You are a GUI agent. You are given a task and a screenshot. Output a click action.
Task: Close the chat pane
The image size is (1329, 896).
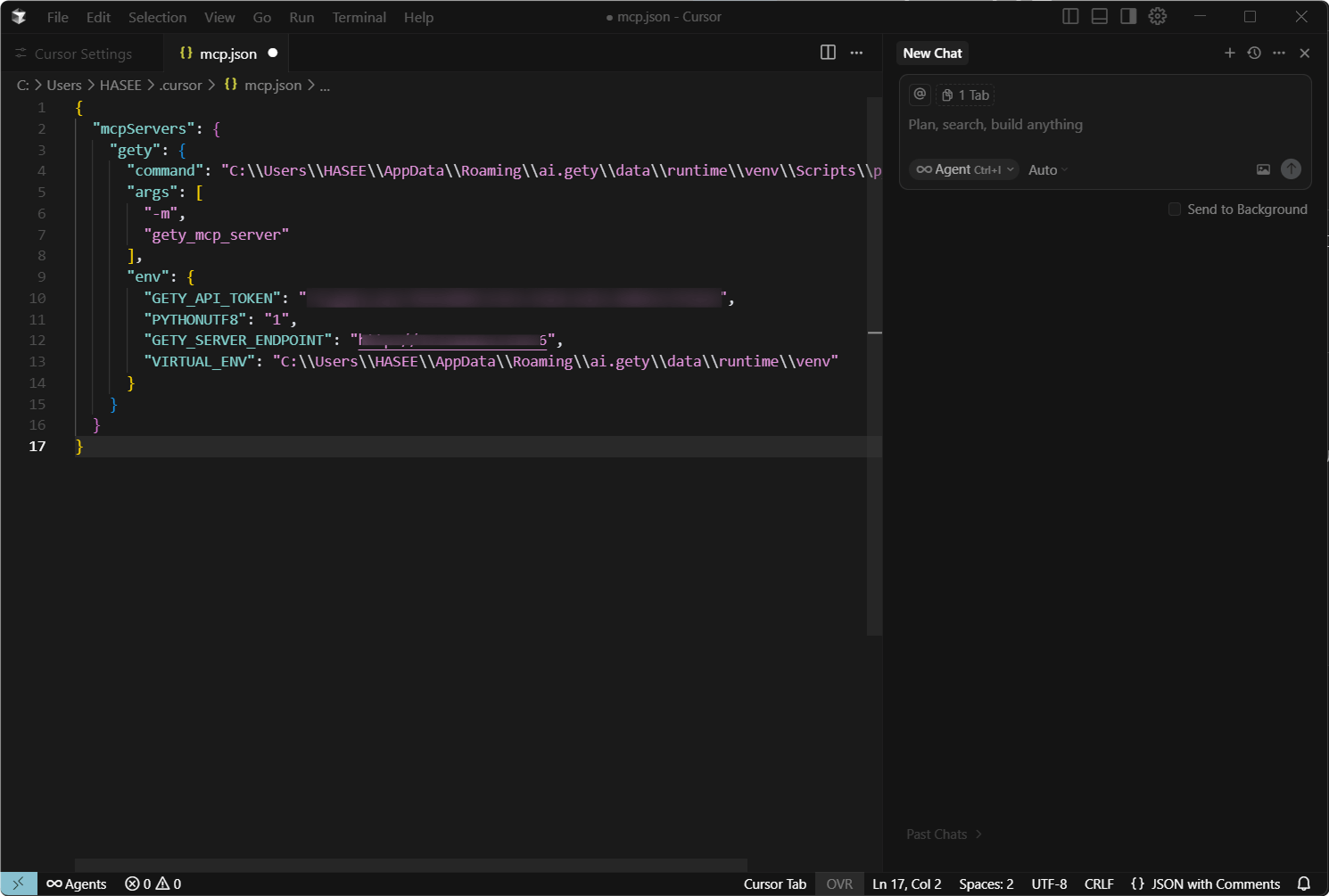(1305, 53)
